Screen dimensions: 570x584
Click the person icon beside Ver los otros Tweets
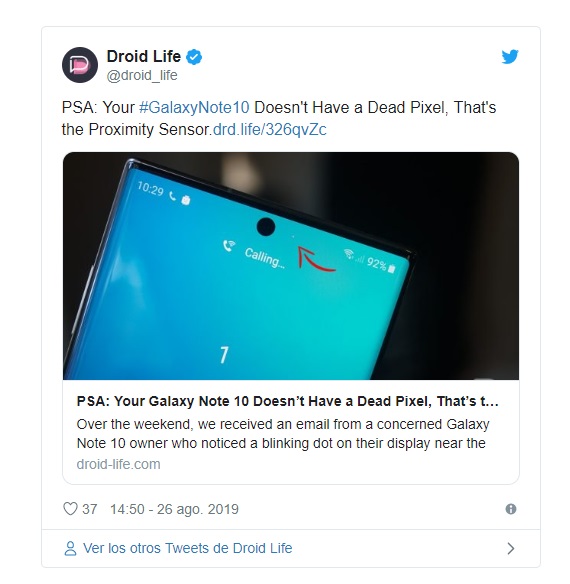pyautogui.click(x=70, y=549)
